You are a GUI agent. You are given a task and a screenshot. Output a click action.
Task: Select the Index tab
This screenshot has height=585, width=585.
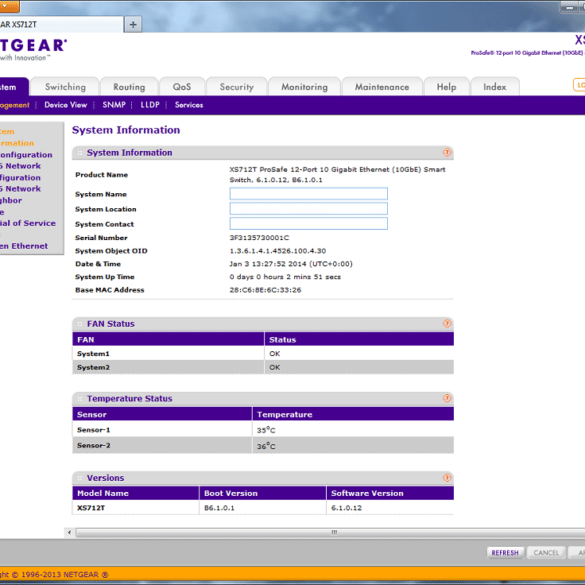point(495,87)
